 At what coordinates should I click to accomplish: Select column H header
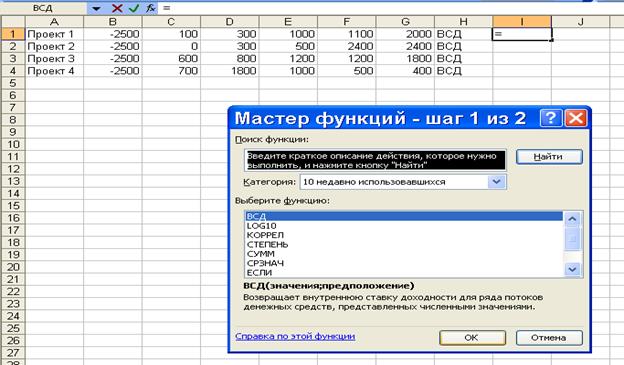[464, 22]
